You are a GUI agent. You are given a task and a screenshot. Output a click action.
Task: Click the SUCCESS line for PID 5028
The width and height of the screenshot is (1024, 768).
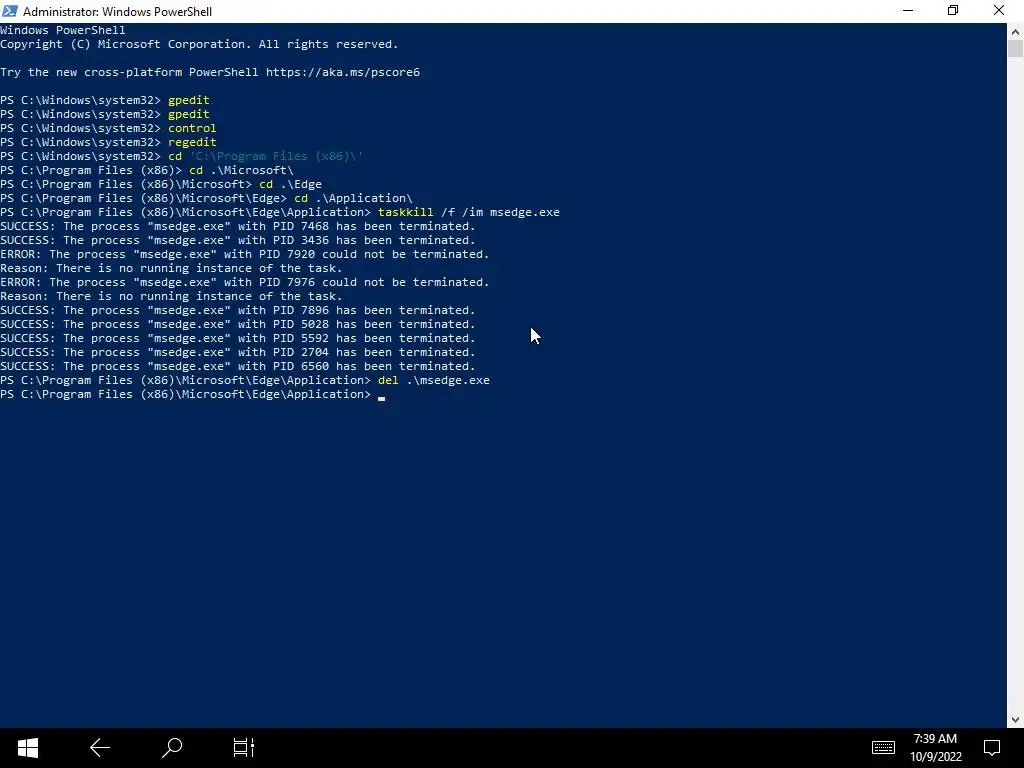238,324
